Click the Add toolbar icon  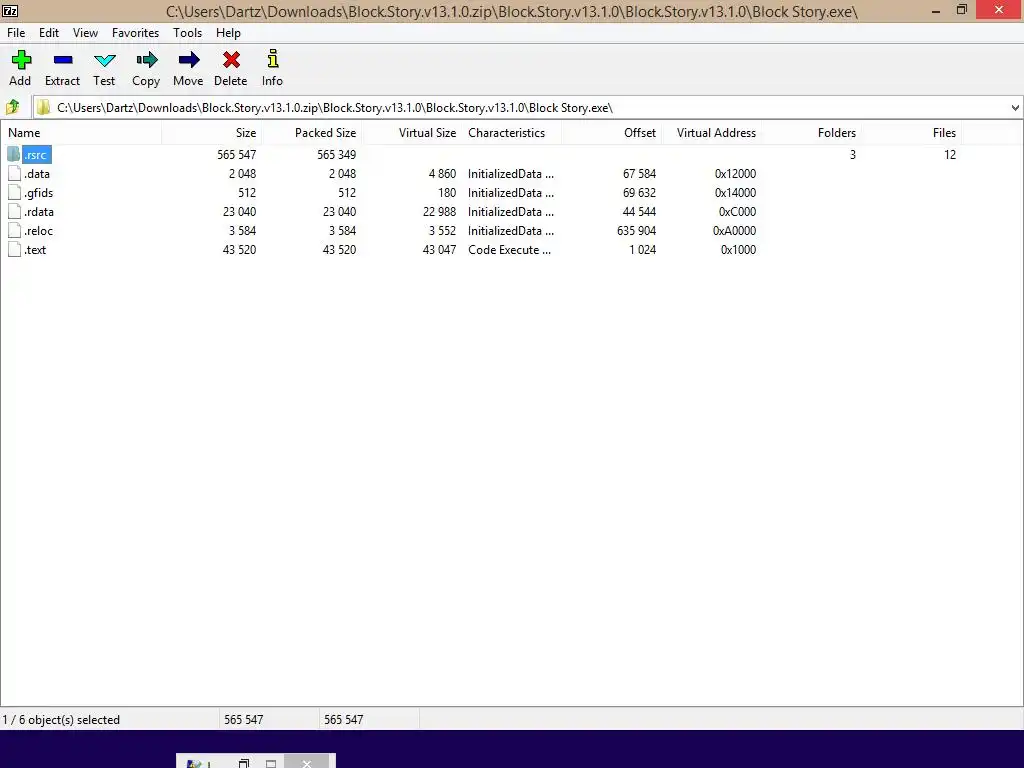click(21, 60)
